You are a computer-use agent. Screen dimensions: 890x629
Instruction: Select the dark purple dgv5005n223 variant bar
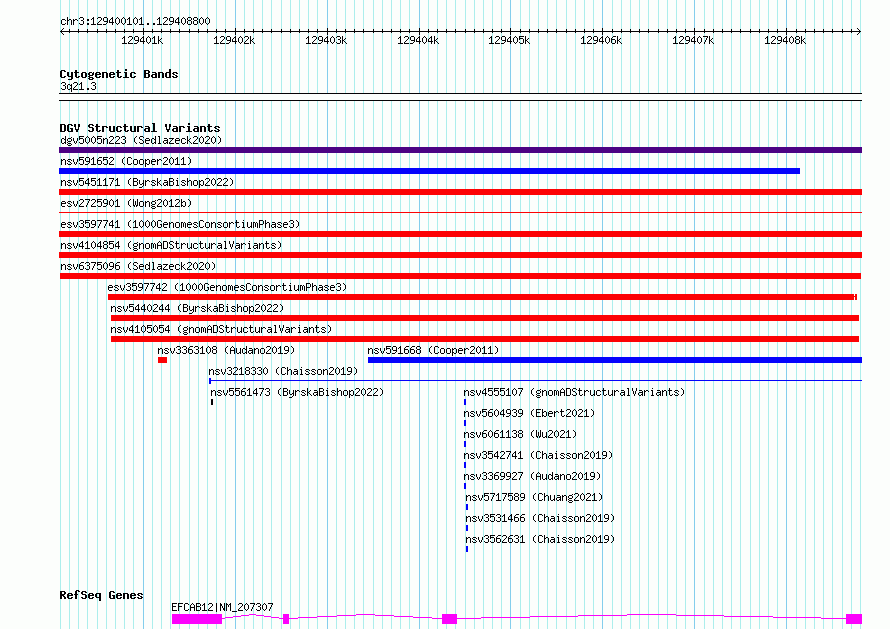[x=460, y=150]
